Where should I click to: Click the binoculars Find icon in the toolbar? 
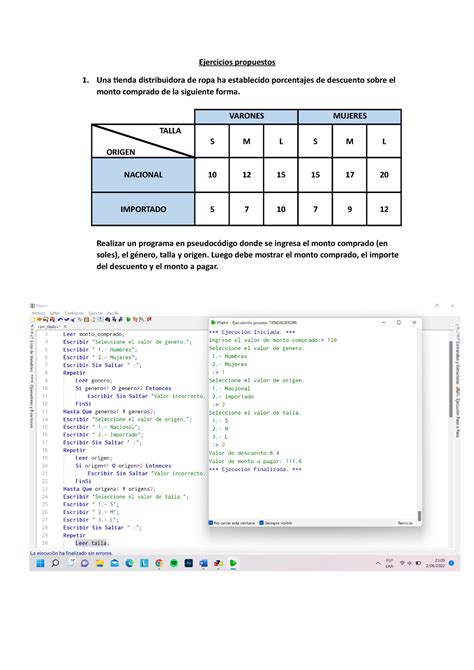[107, 320]
